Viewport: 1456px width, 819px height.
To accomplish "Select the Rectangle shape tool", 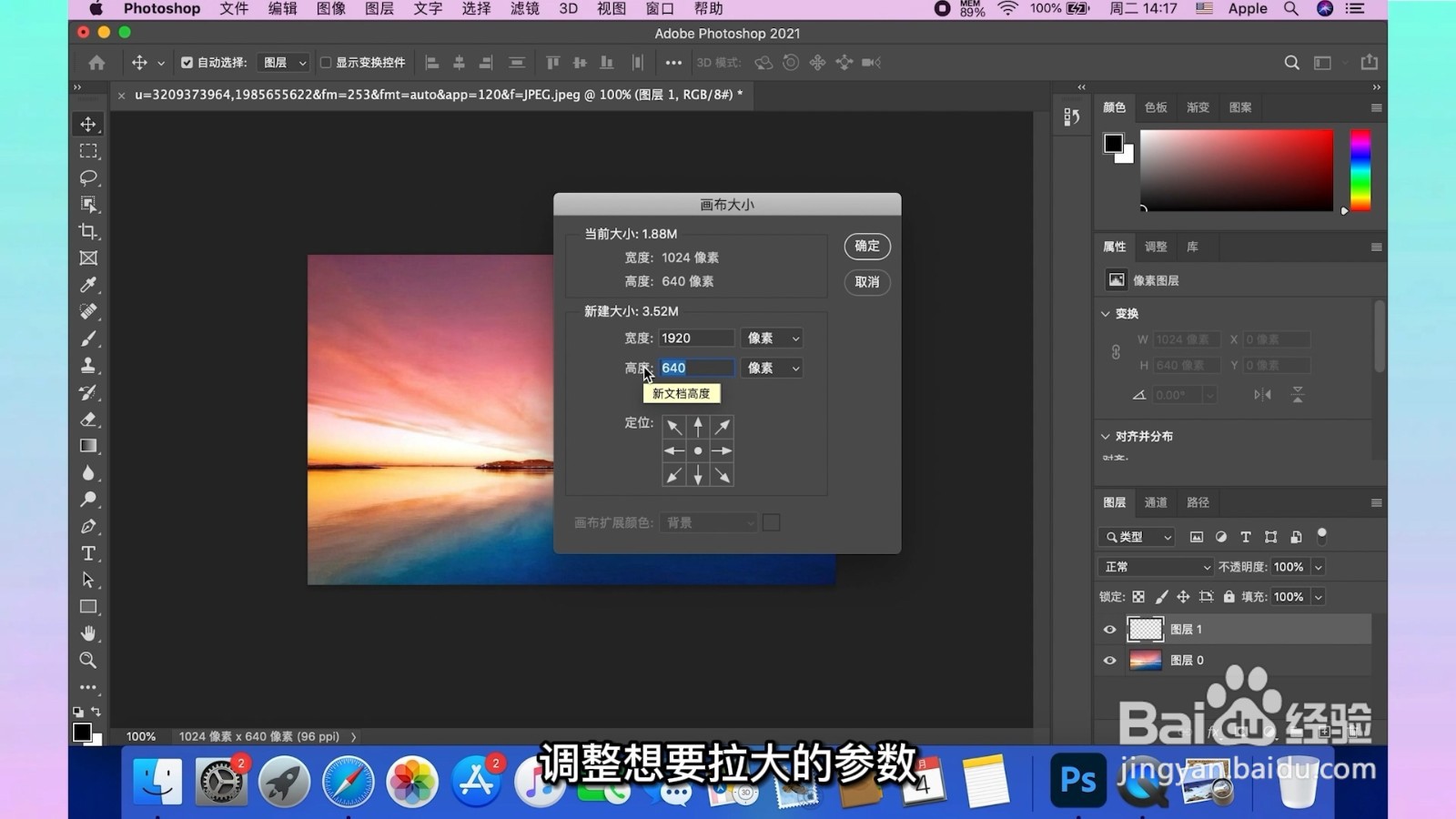I will click(88, 607).
